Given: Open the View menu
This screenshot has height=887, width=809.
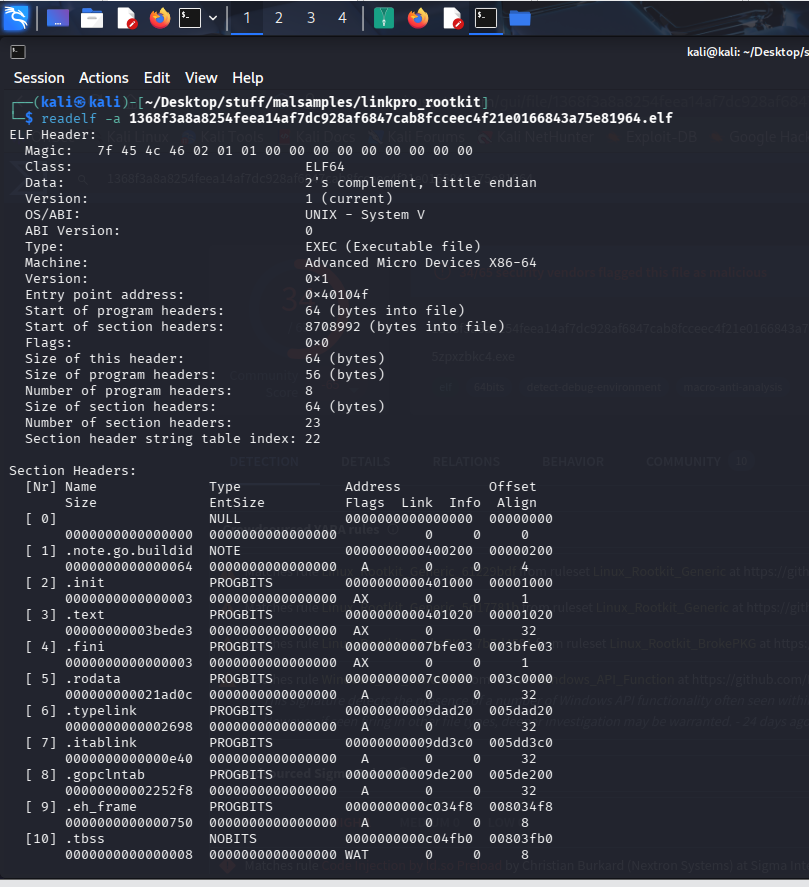Looking at the screenshot, I should click(x=201, y=77).
